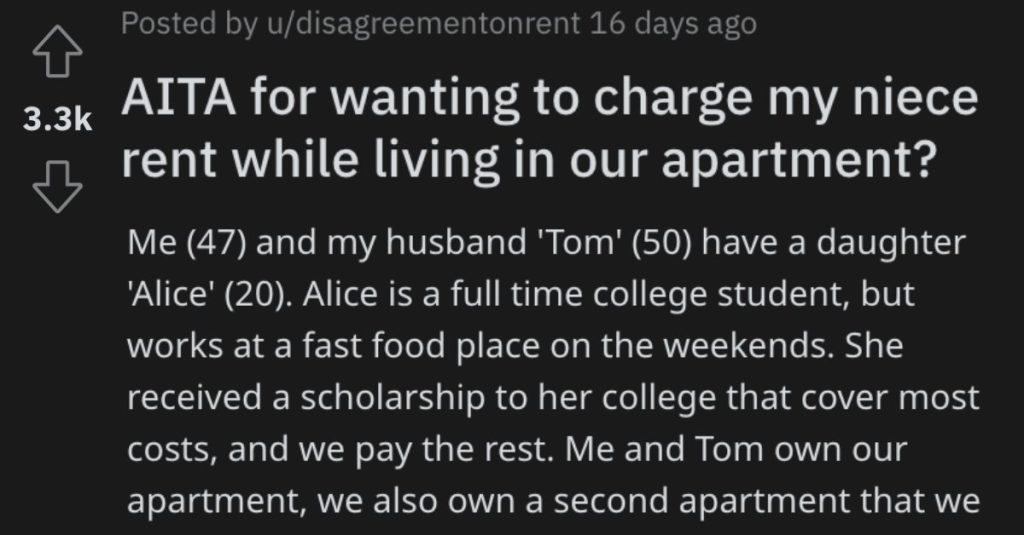Screen dimensions: 1024x535
Task: Downvote the AITA post
Action: pyautogui.click(x=57, y=187)
